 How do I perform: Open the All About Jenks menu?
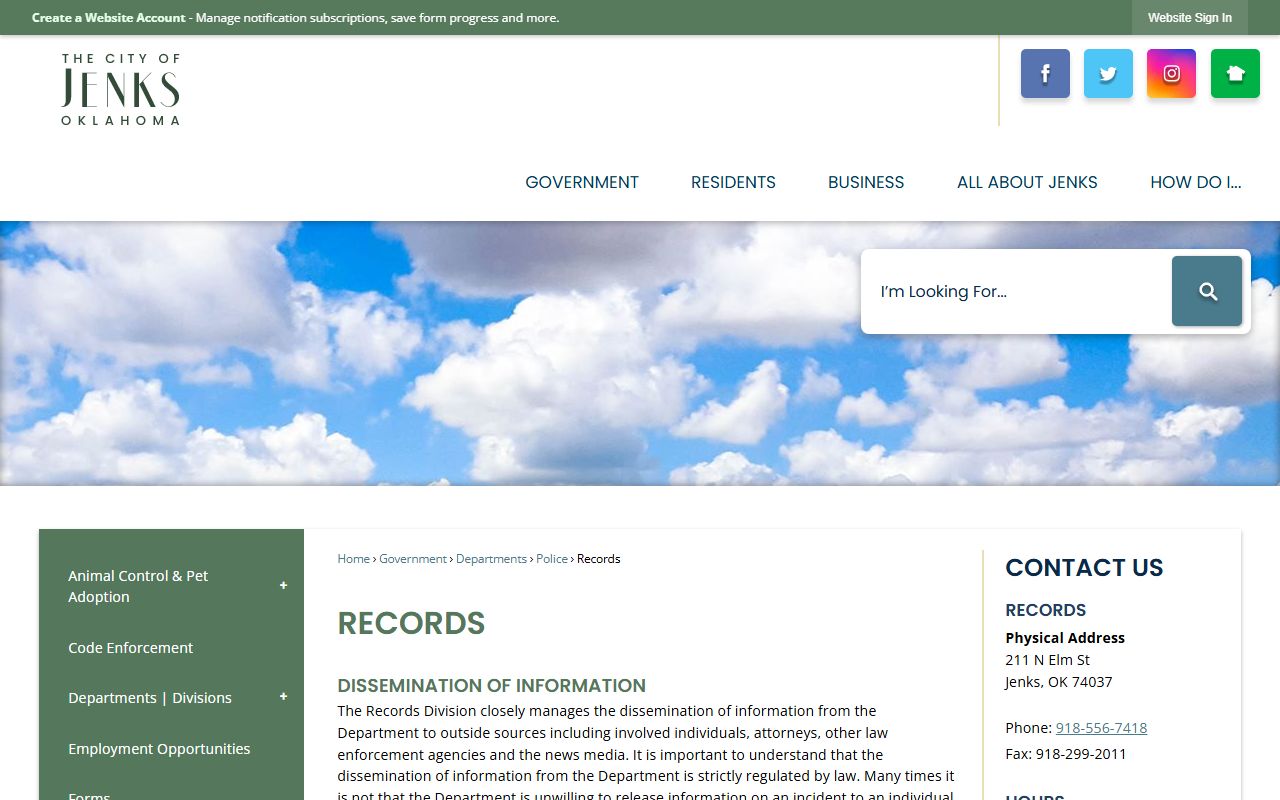pyautogui.click(x=1027, y=182)
